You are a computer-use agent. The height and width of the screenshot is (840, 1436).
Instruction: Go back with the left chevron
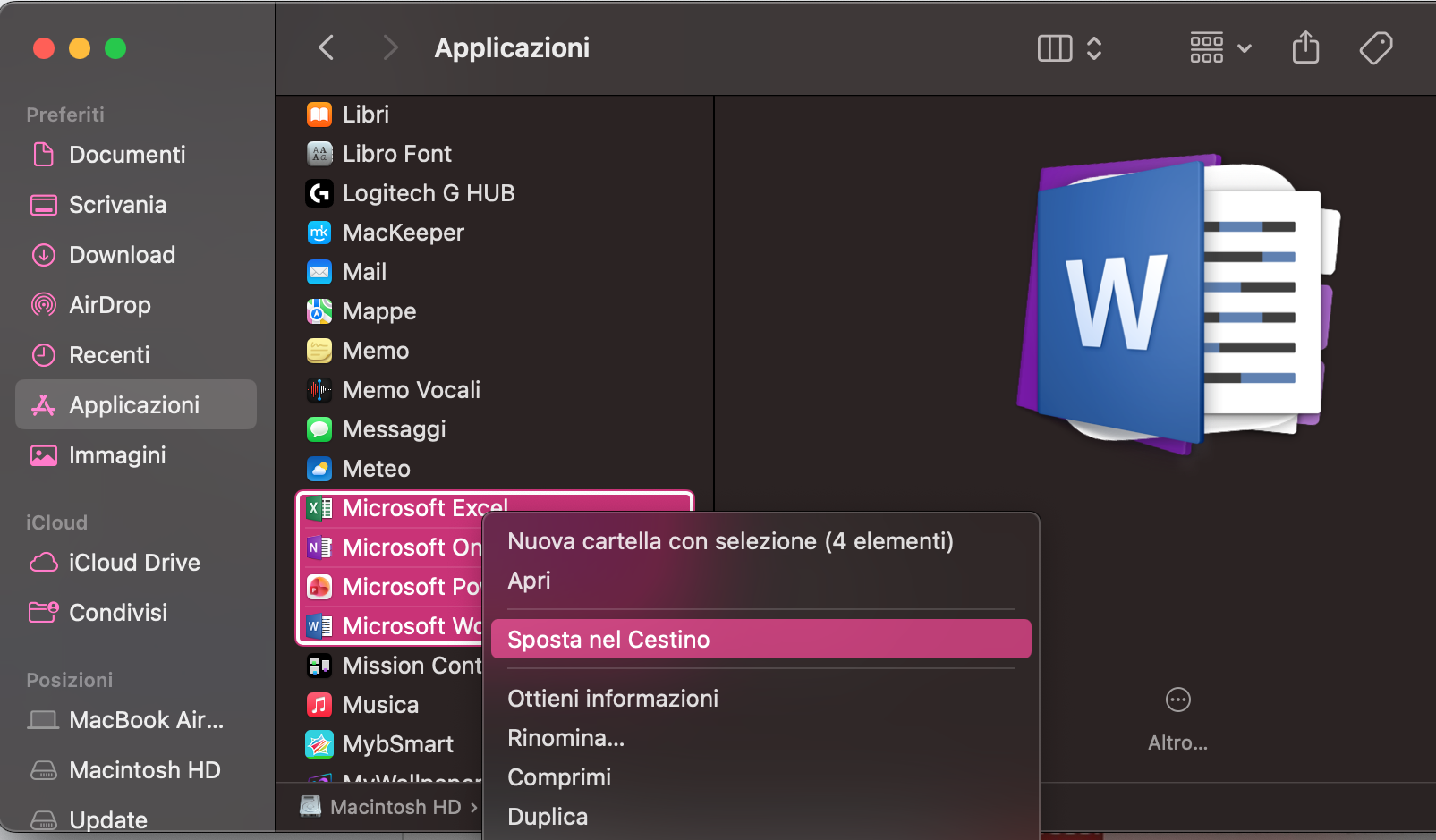[327, 47]
